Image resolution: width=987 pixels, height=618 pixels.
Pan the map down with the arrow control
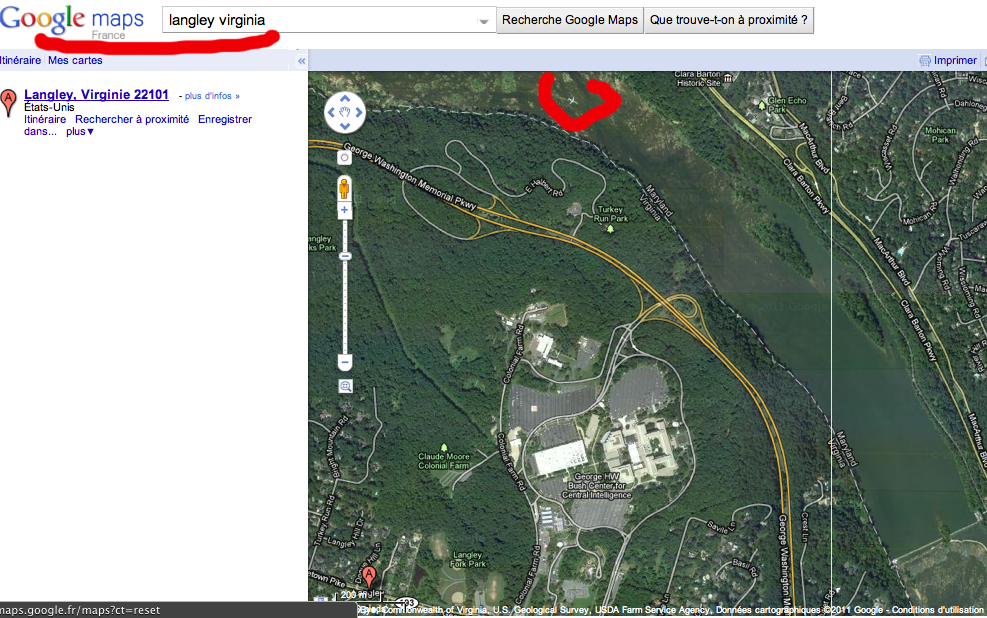click(x=345, y=126)
